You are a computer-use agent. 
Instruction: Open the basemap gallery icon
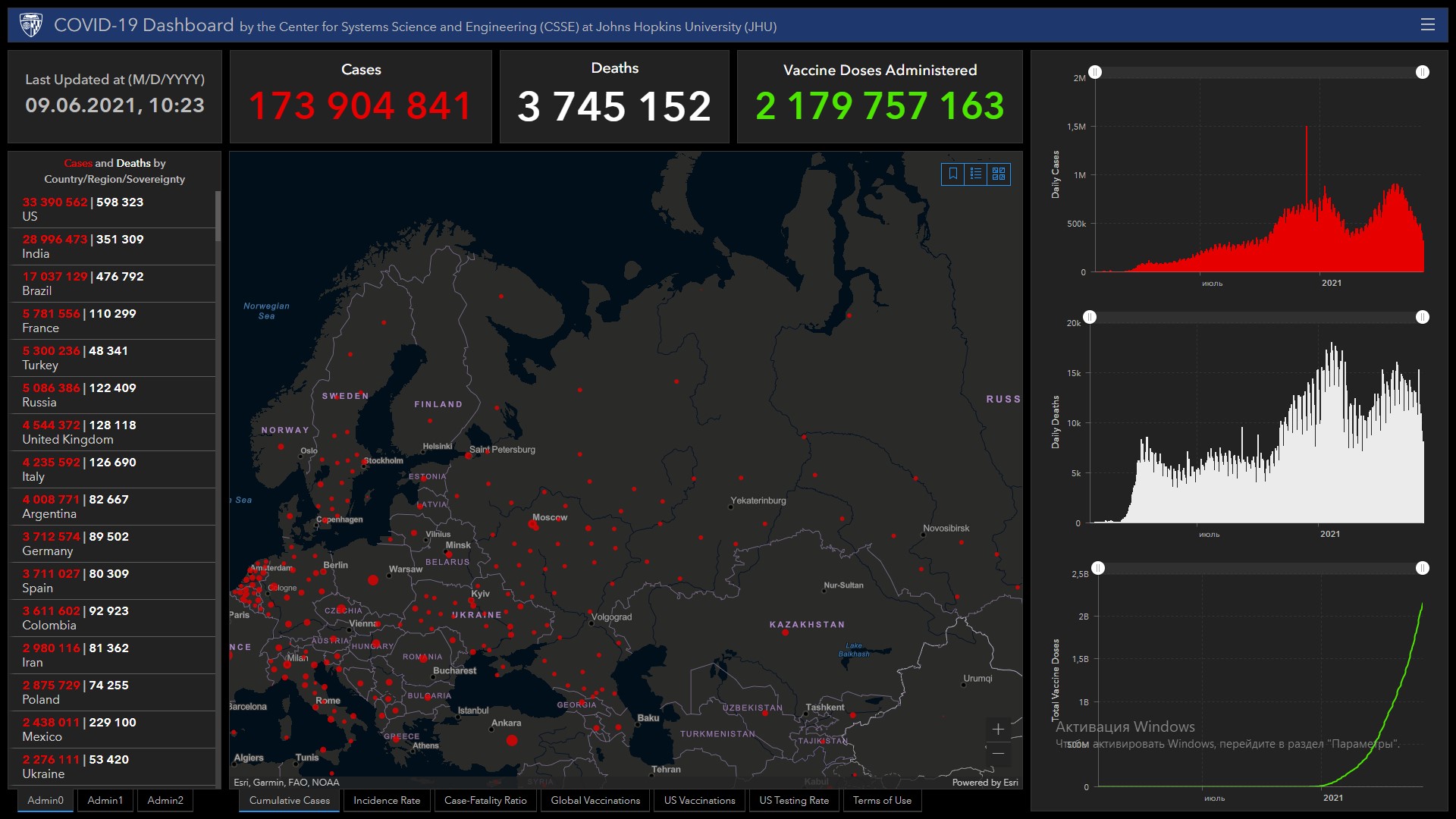tap(999, 174)
